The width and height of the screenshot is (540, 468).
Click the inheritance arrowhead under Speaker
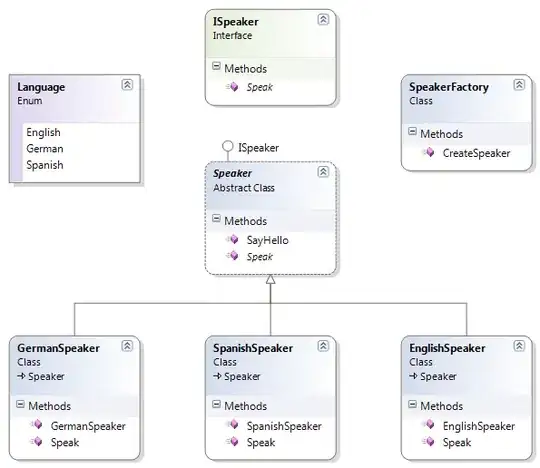(271, 279)
